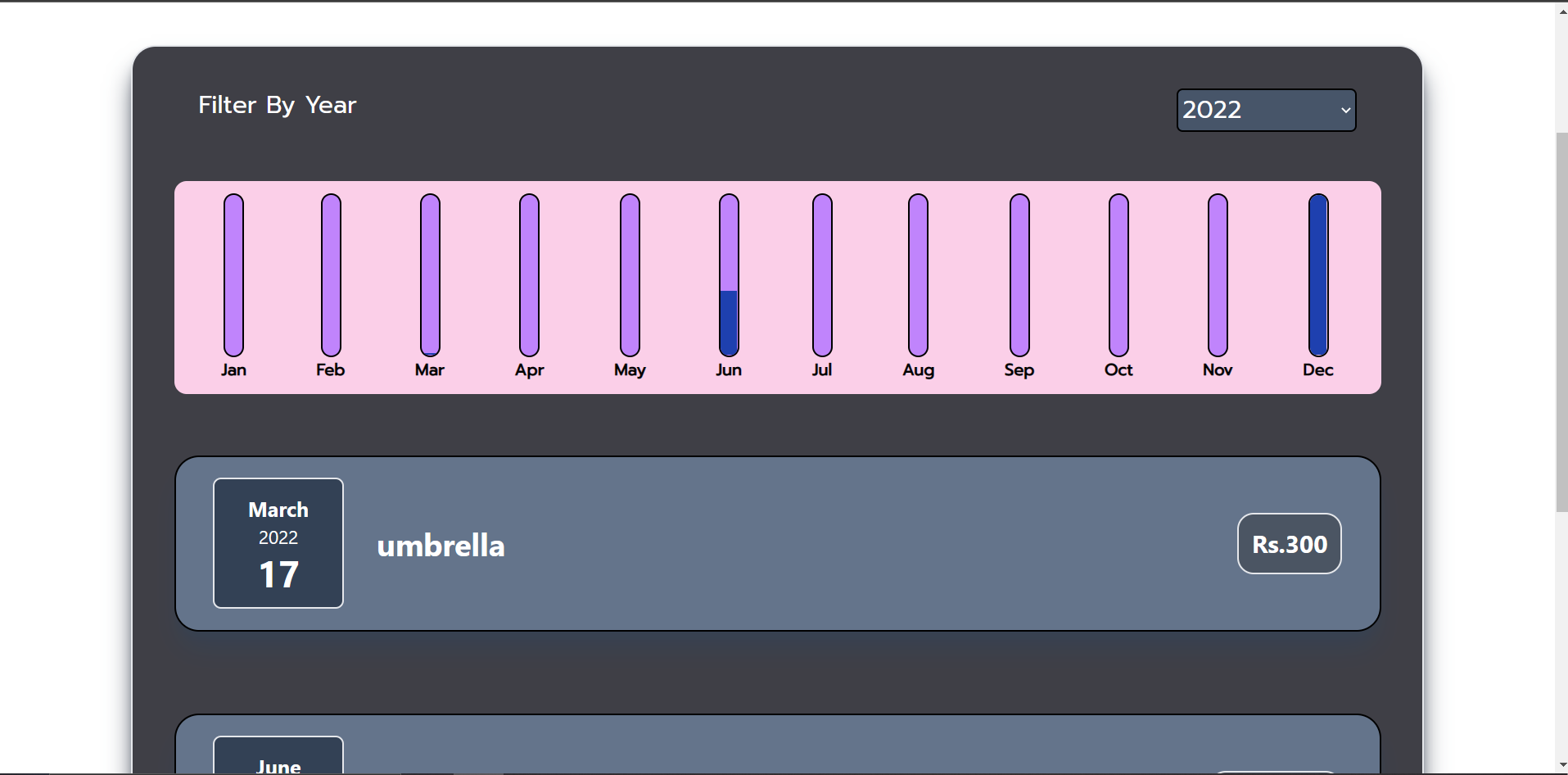Click the March 17 date badge
The width and height of the screenshot is (1568, 775).
pos(278,542)
